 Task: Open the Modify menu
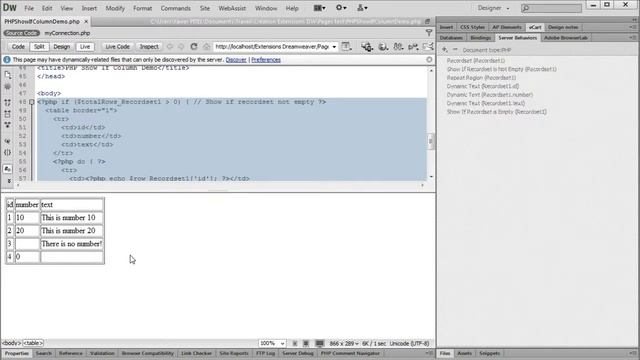(115, 8)
